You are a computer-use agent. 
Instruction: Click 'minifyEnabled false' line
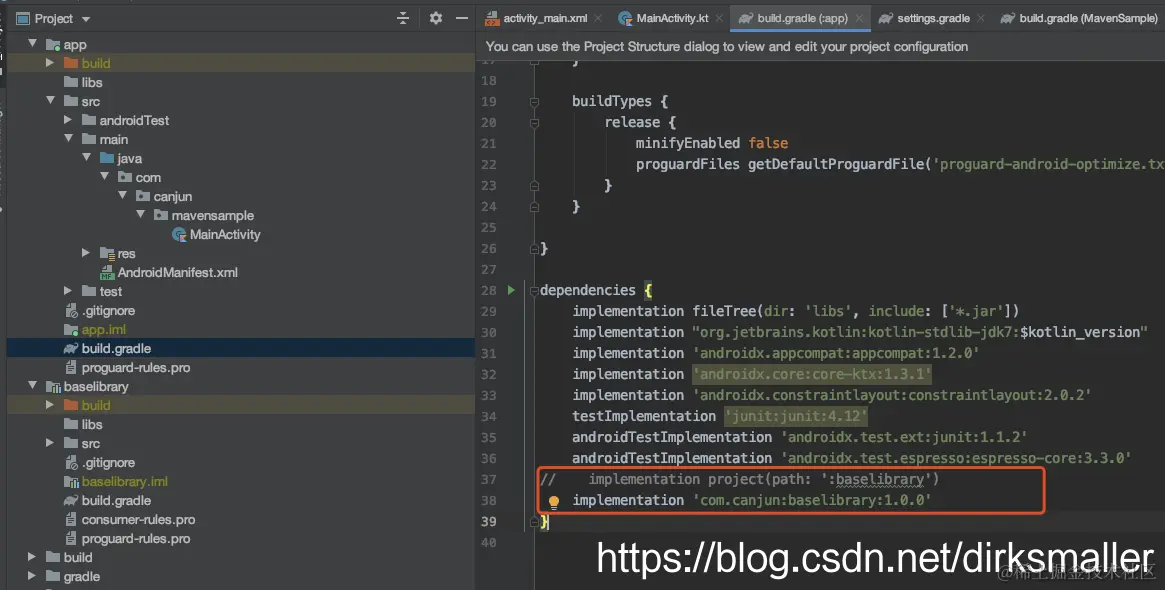pyautogui.click(x=712, y=143)
